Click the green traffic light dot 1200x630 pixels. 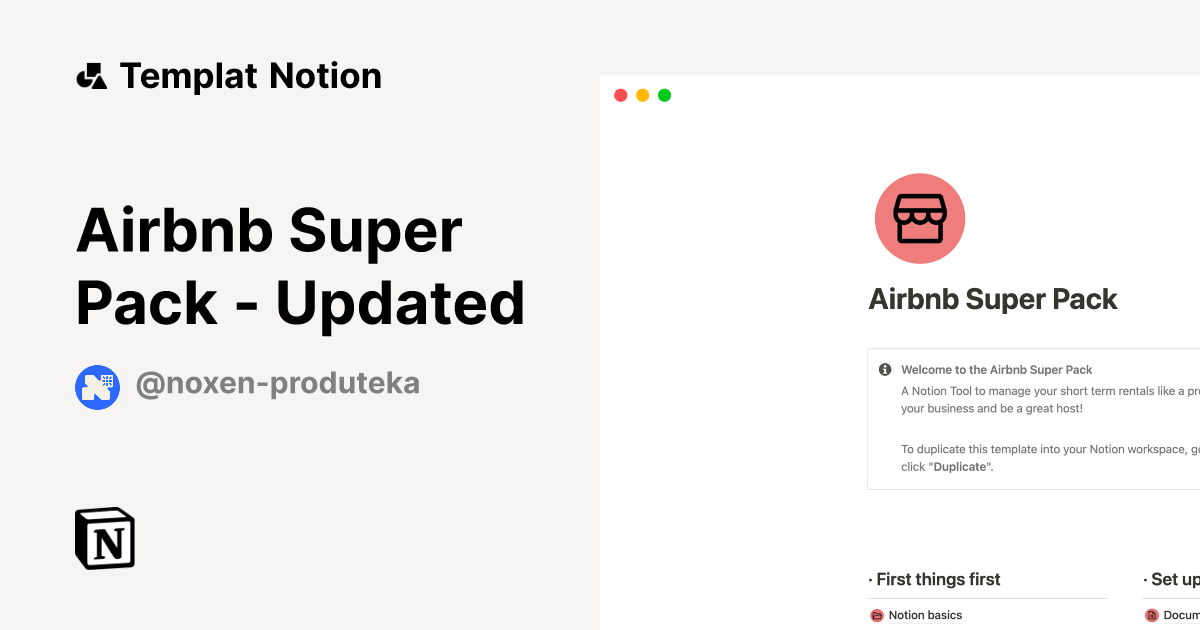click(664, 94)
